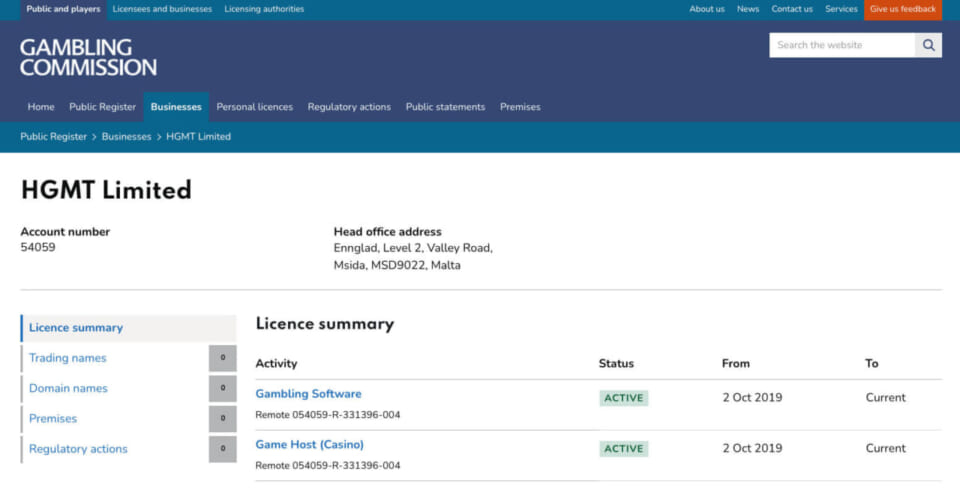Click Businesses breadcrumb link

(126, 137)
